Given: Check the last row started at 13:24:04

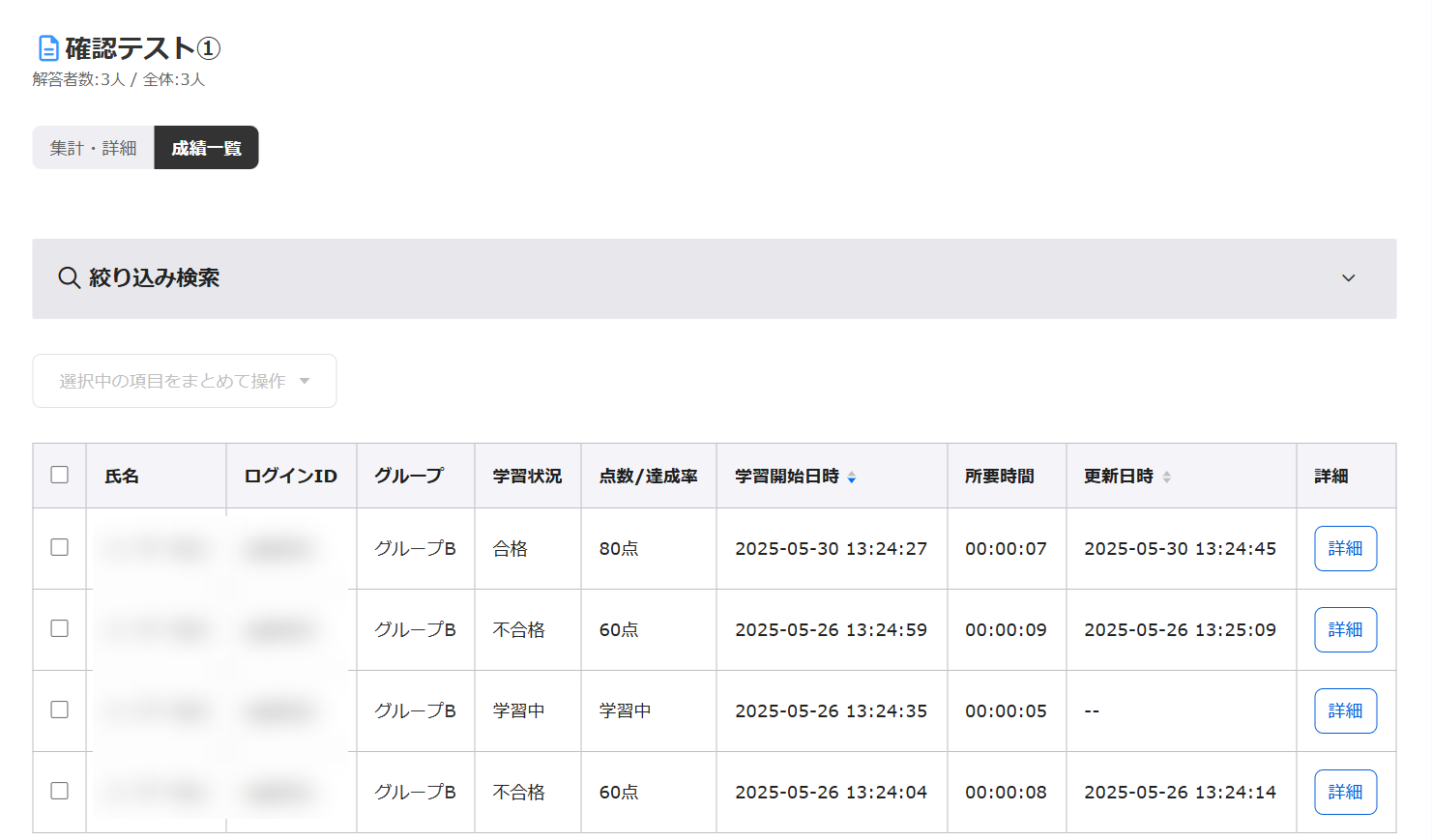Looking at the screenshot, I should [60, 791].
